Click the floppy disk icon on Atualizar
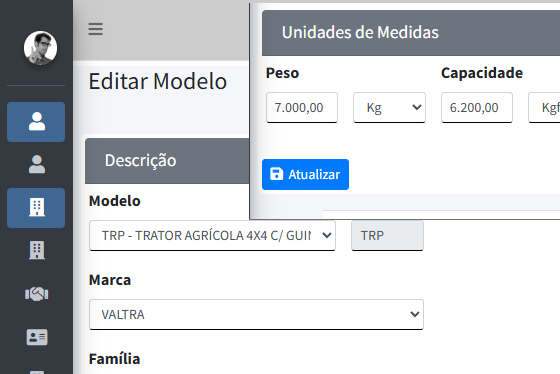 (x=276, y=174)
